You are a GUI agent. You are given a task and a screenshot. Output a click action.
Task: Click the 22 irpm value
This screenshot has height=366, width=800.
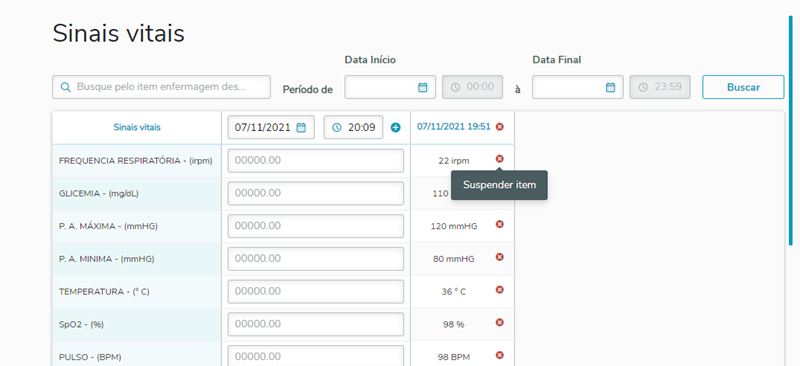pos(454,161)
